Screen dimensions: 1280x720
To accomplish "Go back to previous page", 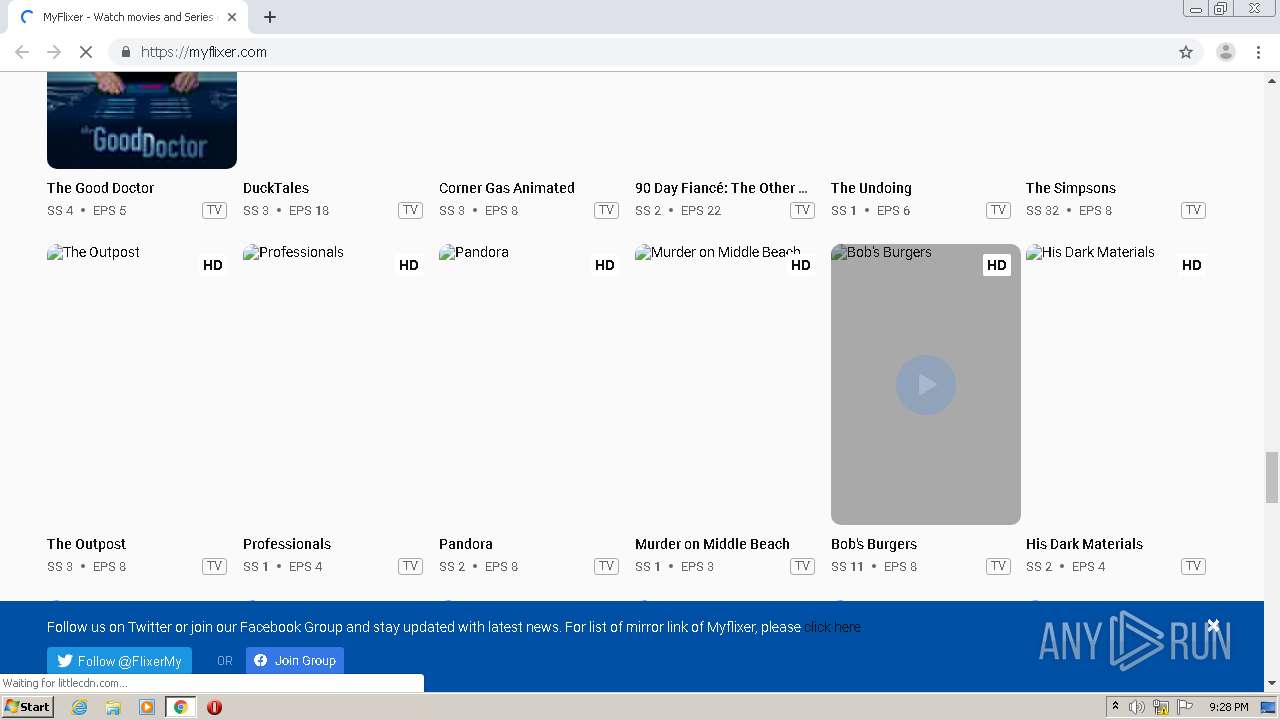I will [22, 52].
